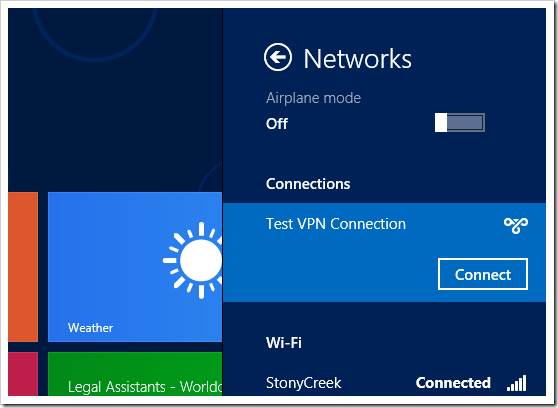Click the Airplane mode Off label
The image size is (558, 408).
277,124
